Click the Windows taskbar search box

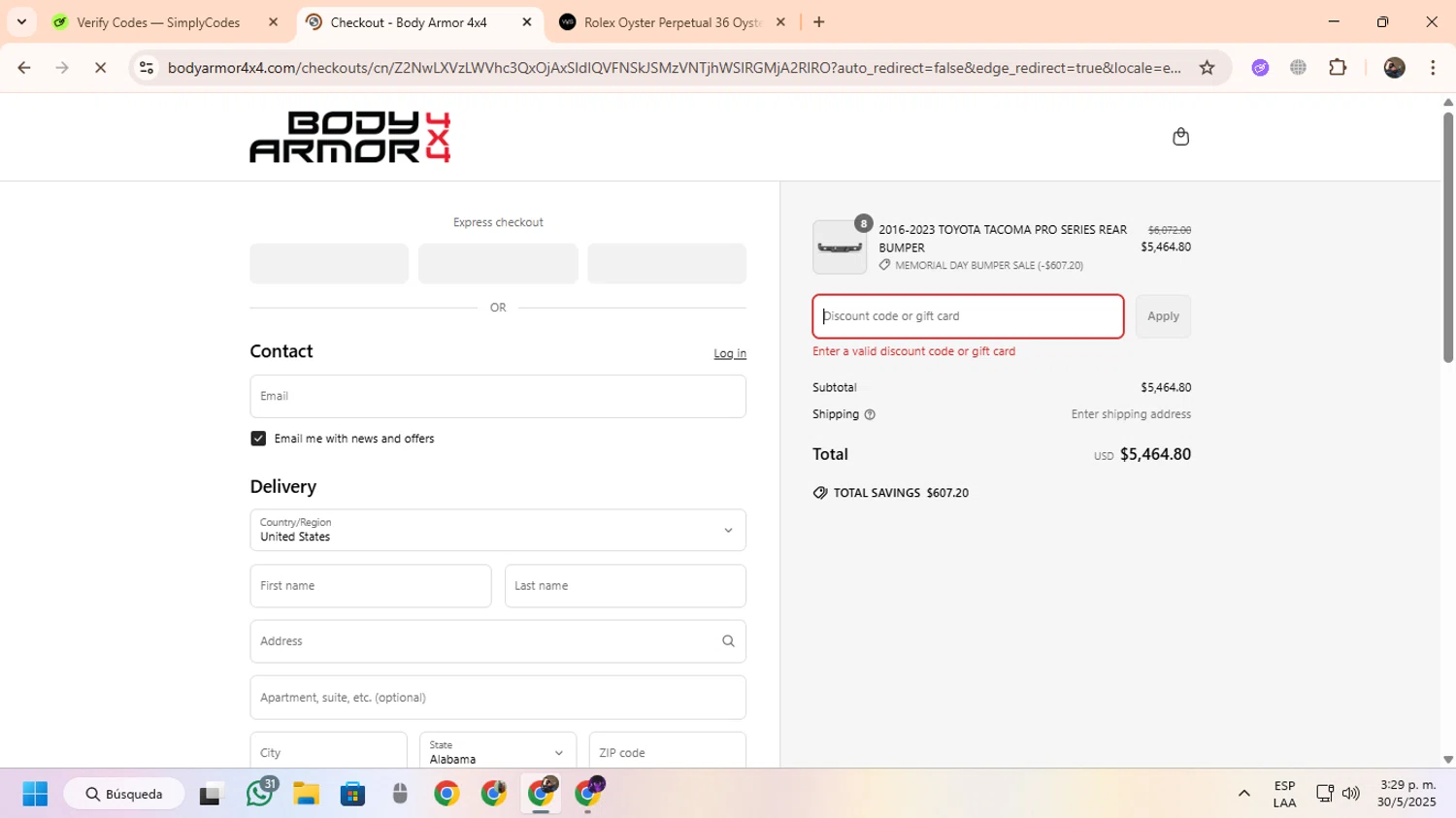[x=124, y=794]
